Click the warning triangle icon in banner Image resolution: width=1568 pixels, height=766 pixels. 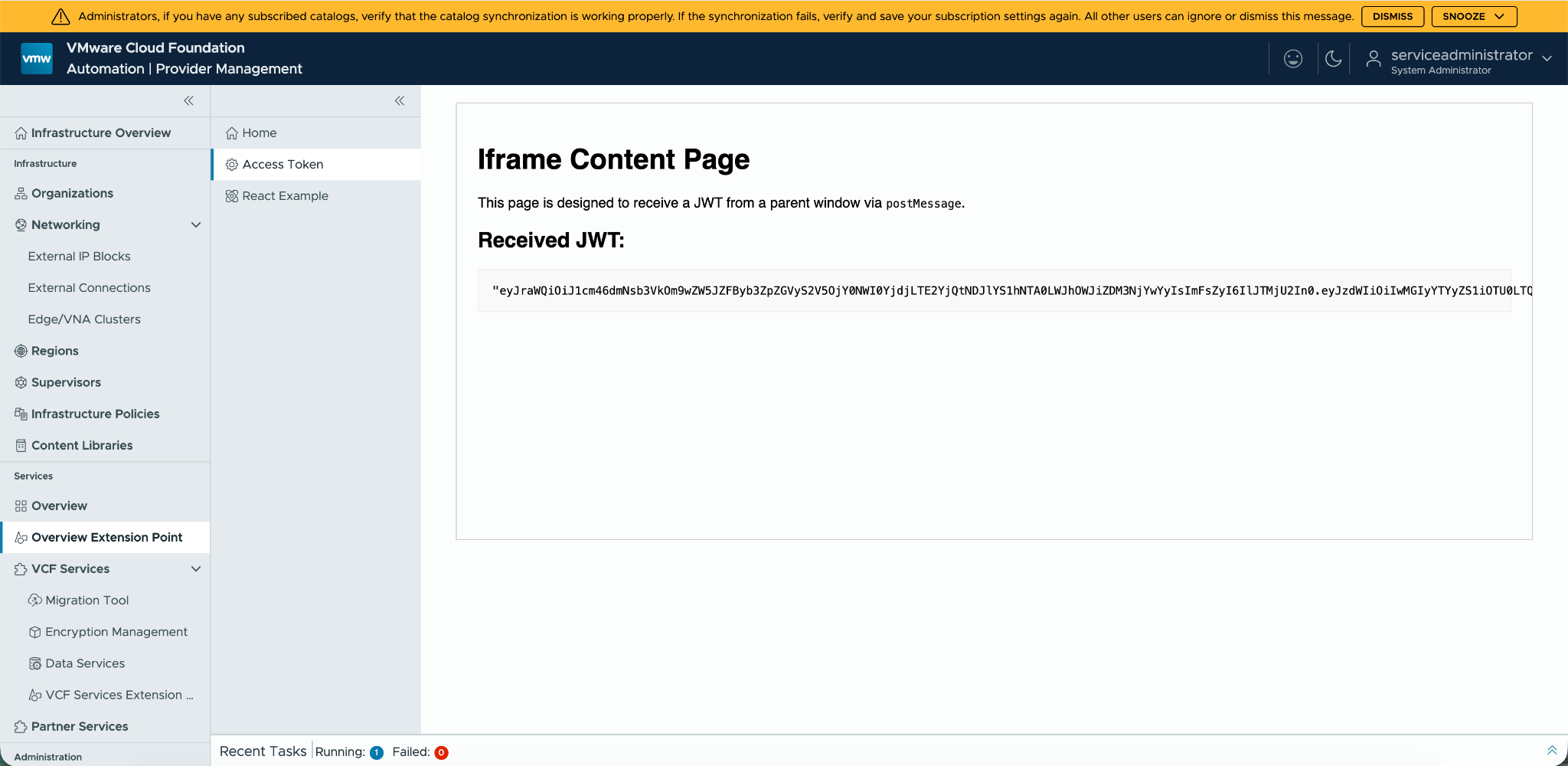[x=60, y=16]
